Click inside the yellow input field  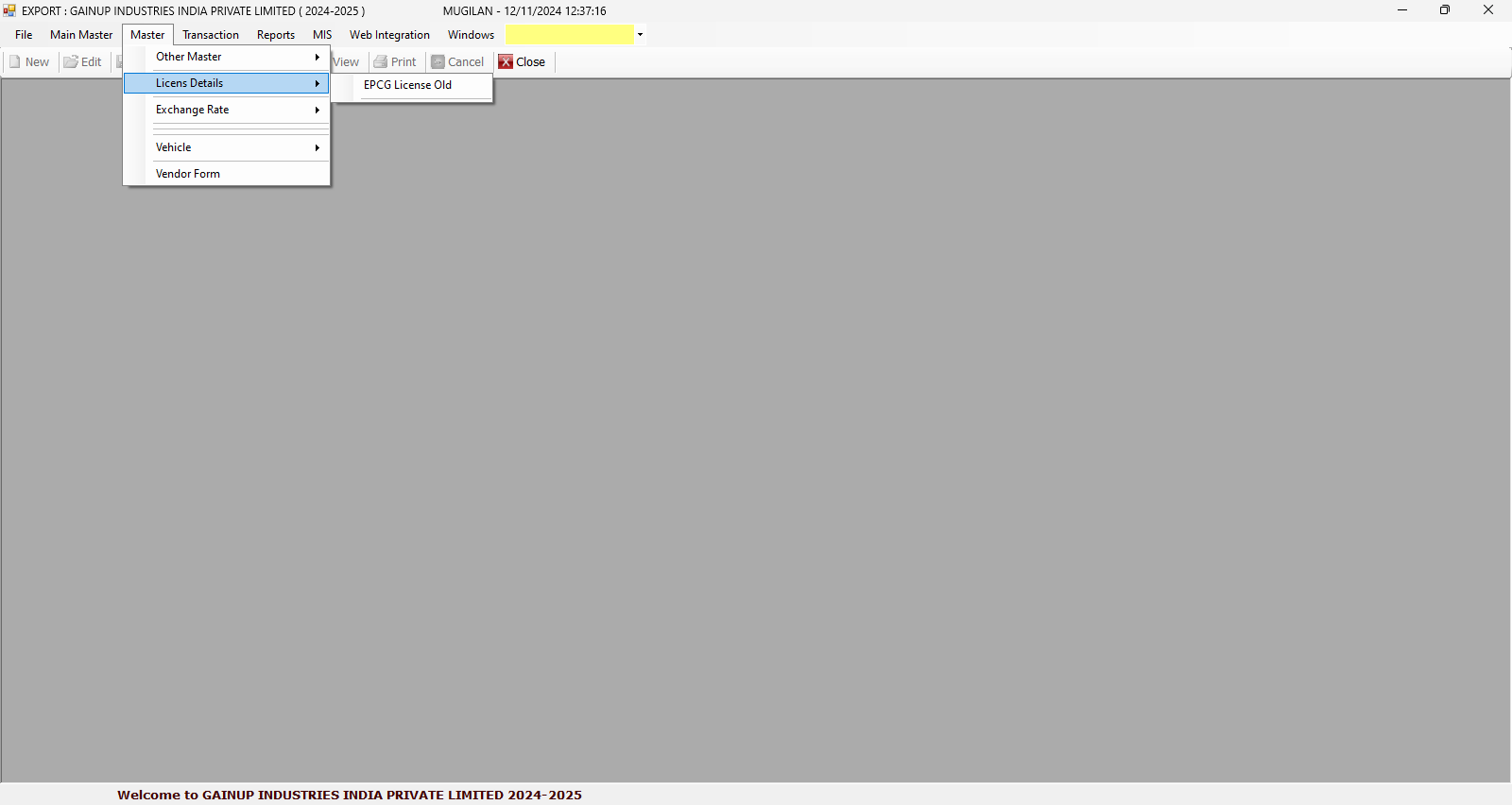[x=569, y=35]
